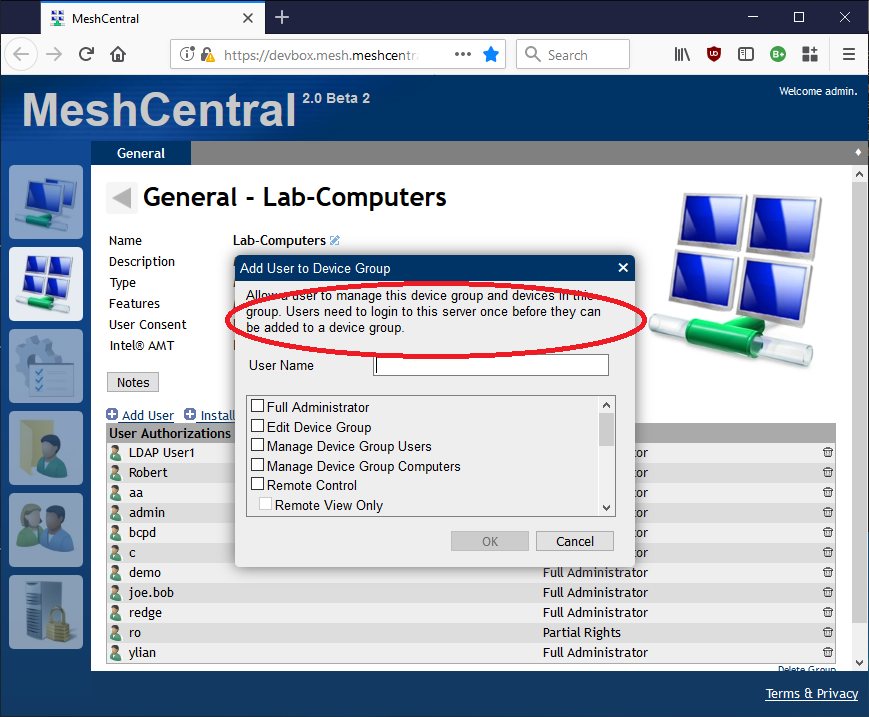Click the trash icon beside ylian
The image size is (869, 717).
[x=827, y=652]
